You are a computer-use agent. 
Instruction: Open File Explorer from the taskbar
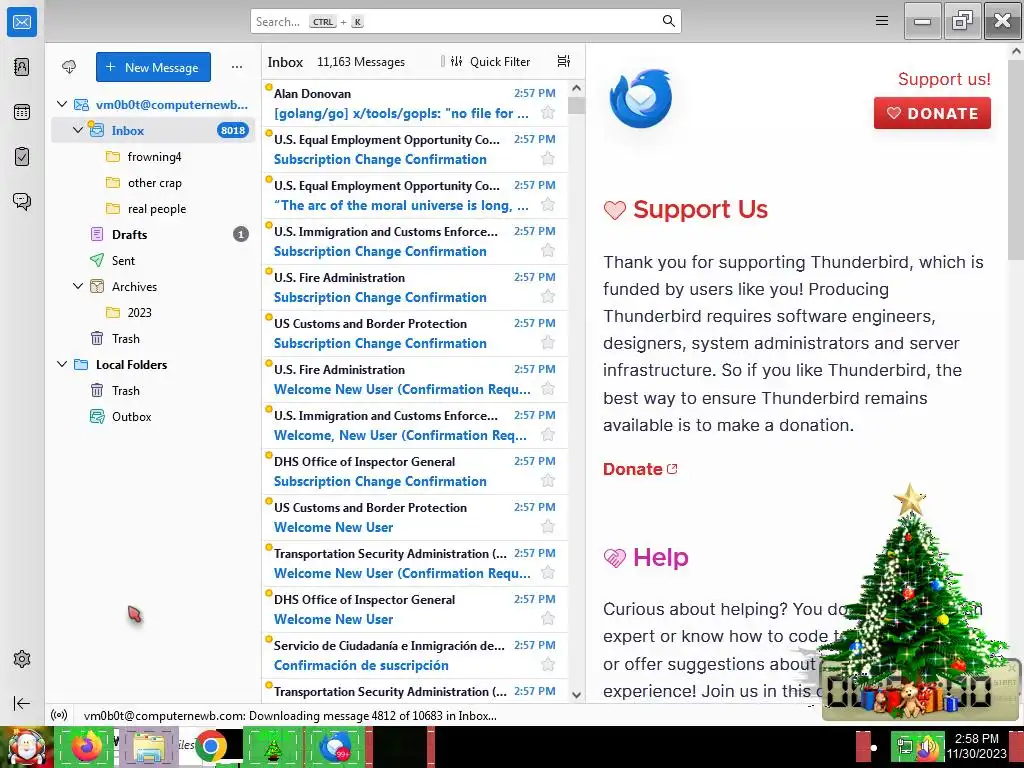tap(148, 746)
